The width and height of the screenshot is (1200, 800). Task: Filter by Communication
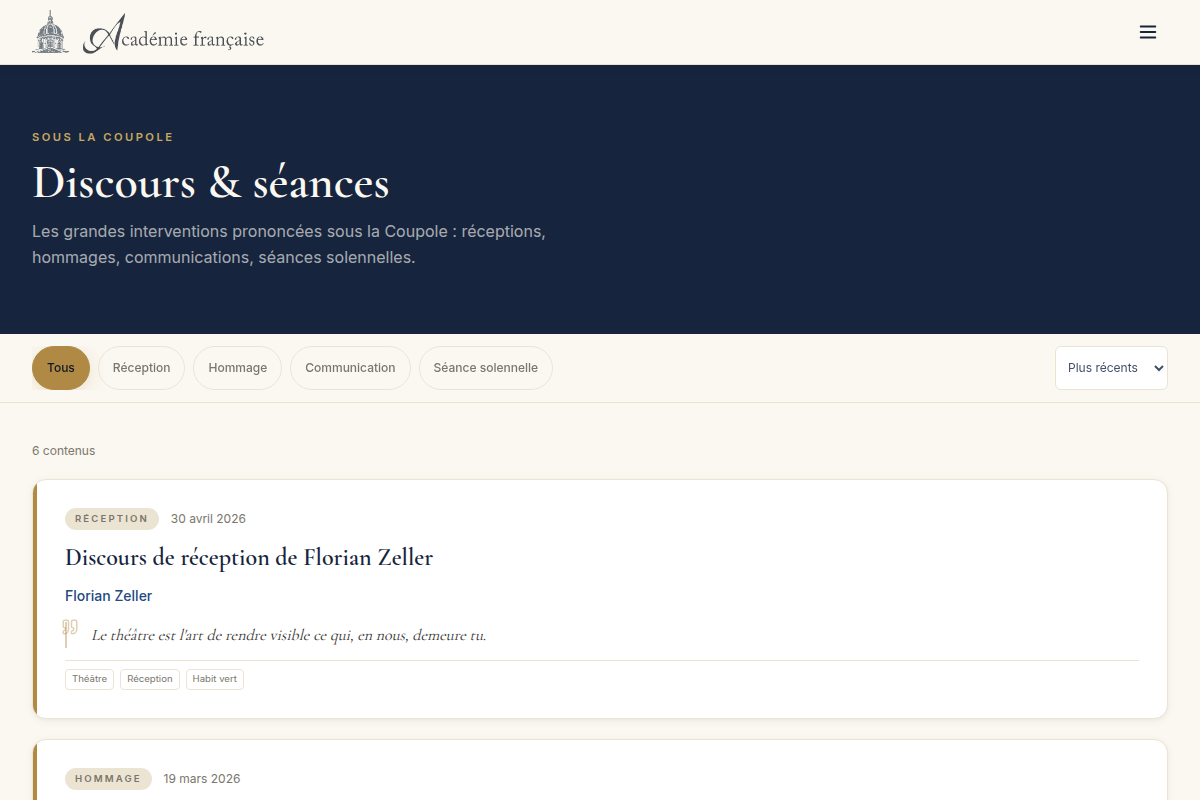point(350,368)
